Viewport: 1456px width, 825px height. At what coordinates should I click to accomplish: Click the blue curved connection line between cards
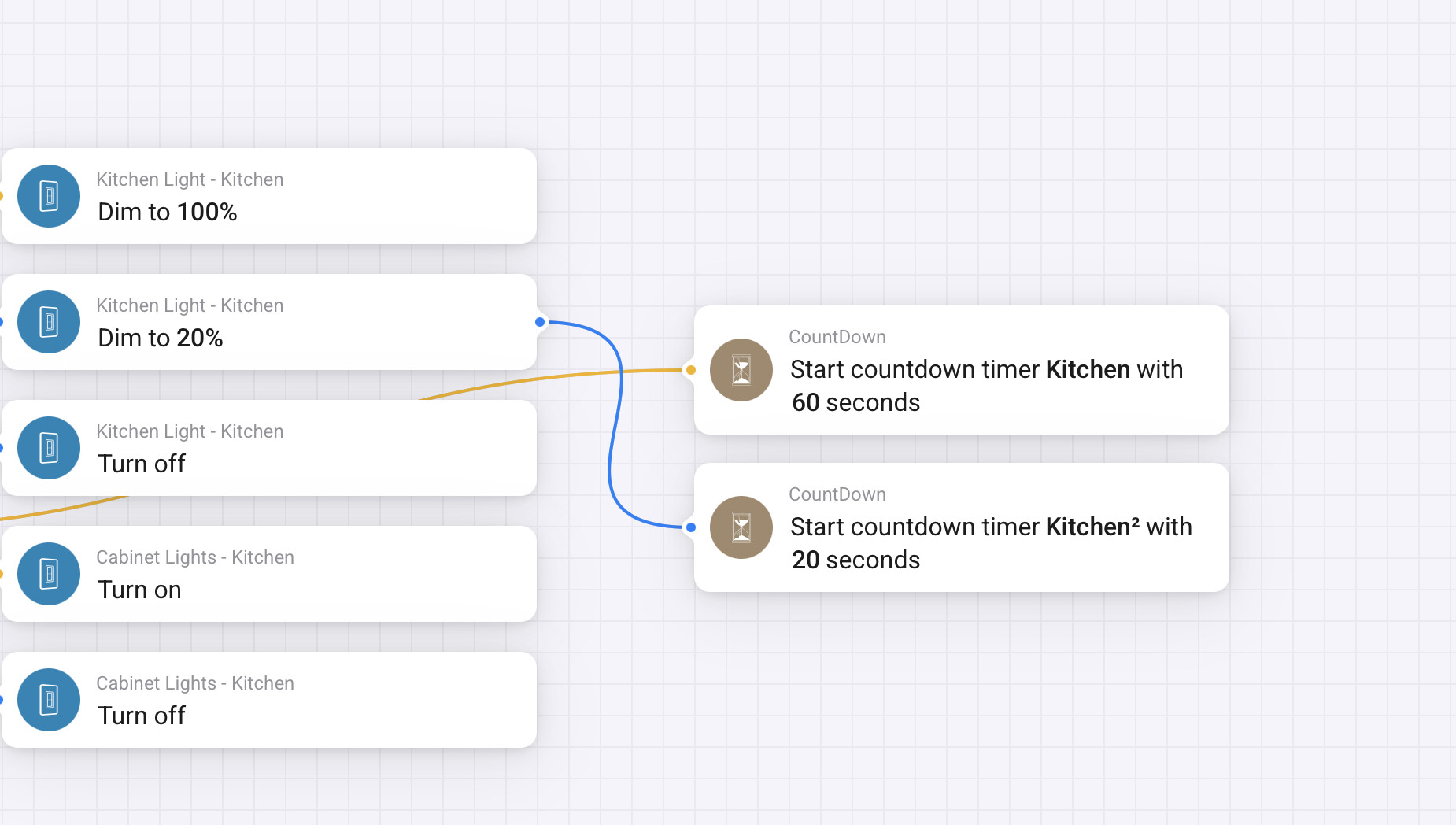click(615, 425)
